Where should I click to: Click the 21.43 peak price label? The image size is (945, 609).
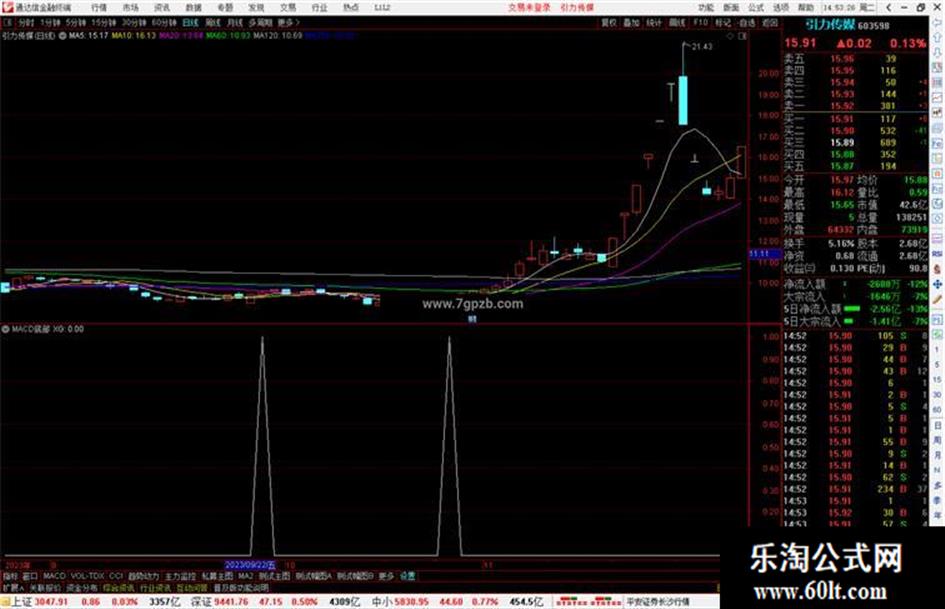pyautogui.click(x=702, y=46)
